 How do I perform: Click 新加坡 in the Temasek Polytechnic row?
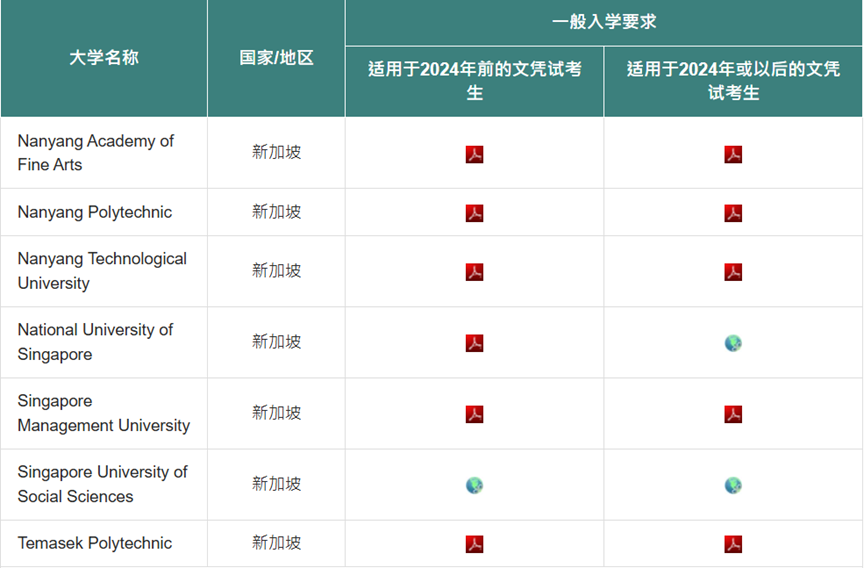tap(277, 543)
